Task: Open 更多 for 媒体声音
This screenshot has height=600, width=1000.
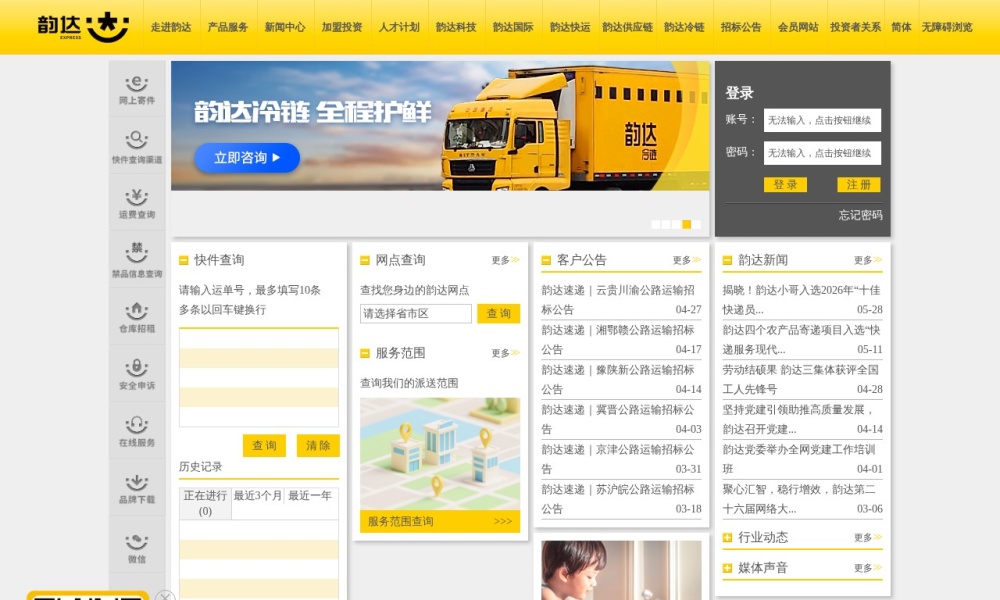Action: [x=868, y=567]
